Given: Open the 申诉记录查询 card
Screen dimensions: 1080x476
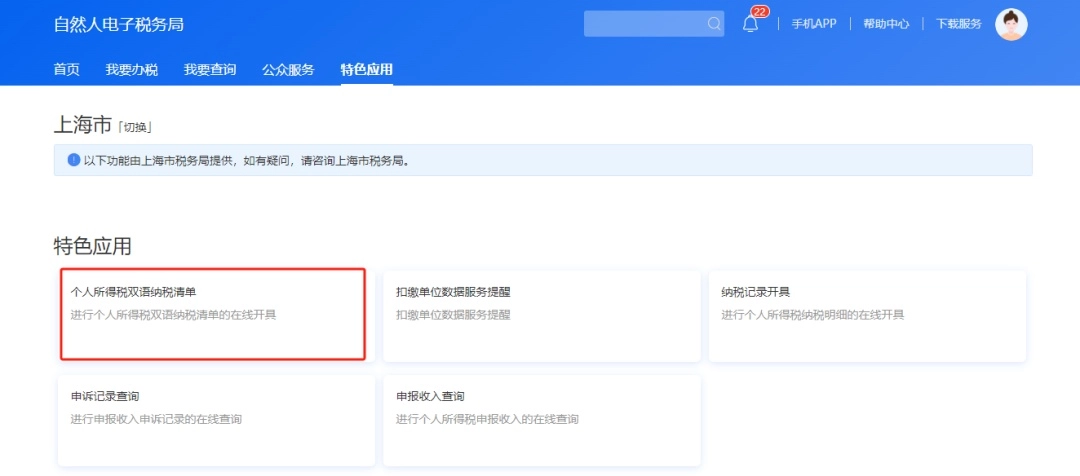Looking at the screenshot, I should coord(215,420).
